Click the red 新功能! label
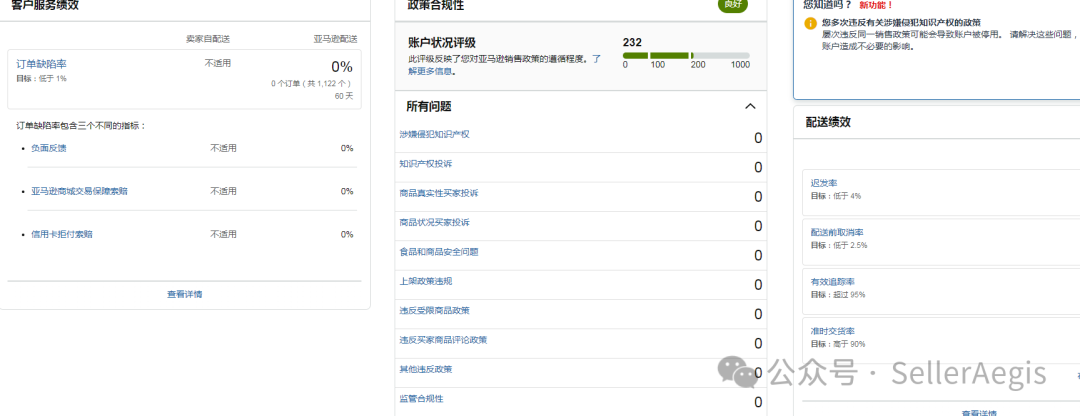Screen dimensions: 1080x416 click(x=876, y=4)
